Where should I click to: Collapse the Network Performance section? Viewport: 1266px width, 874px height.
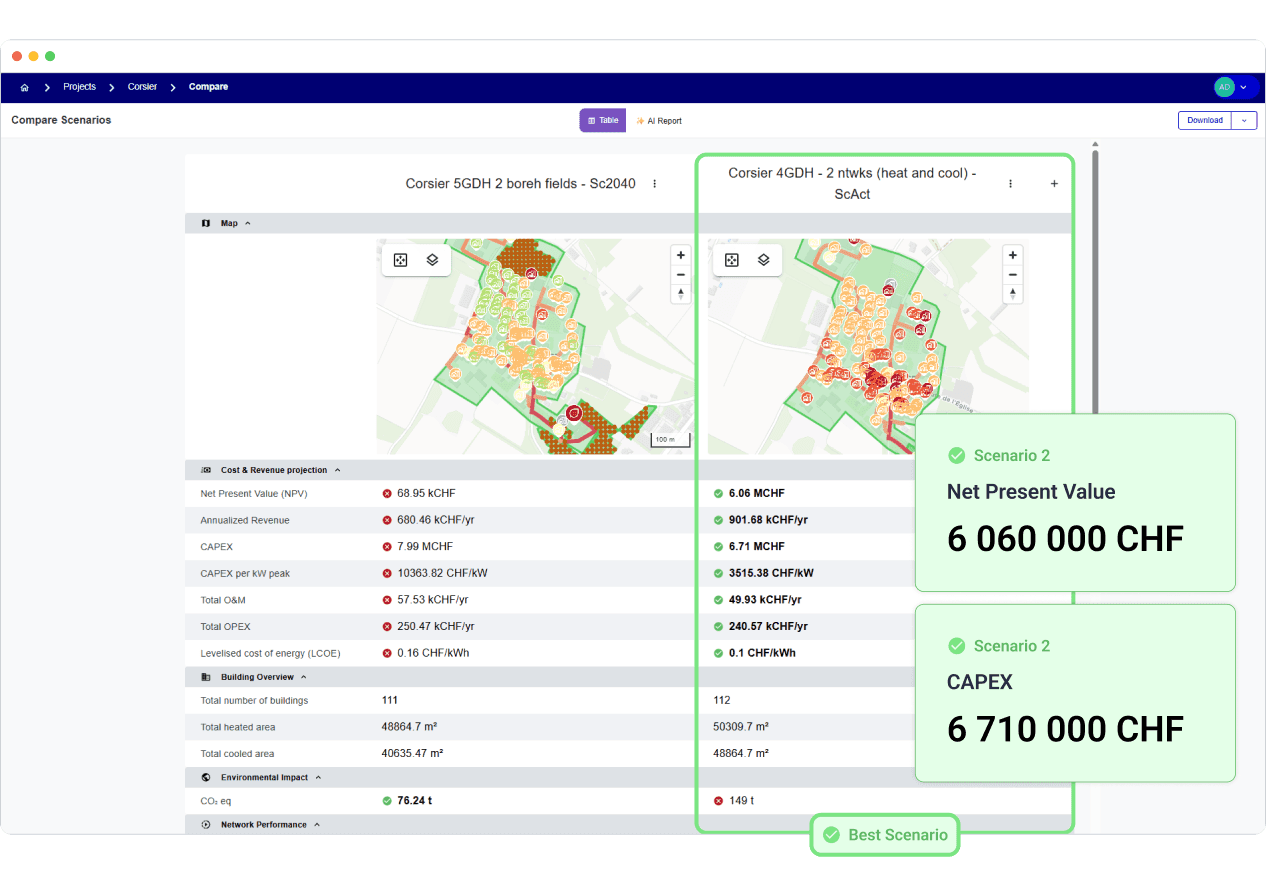coord(316,825)
